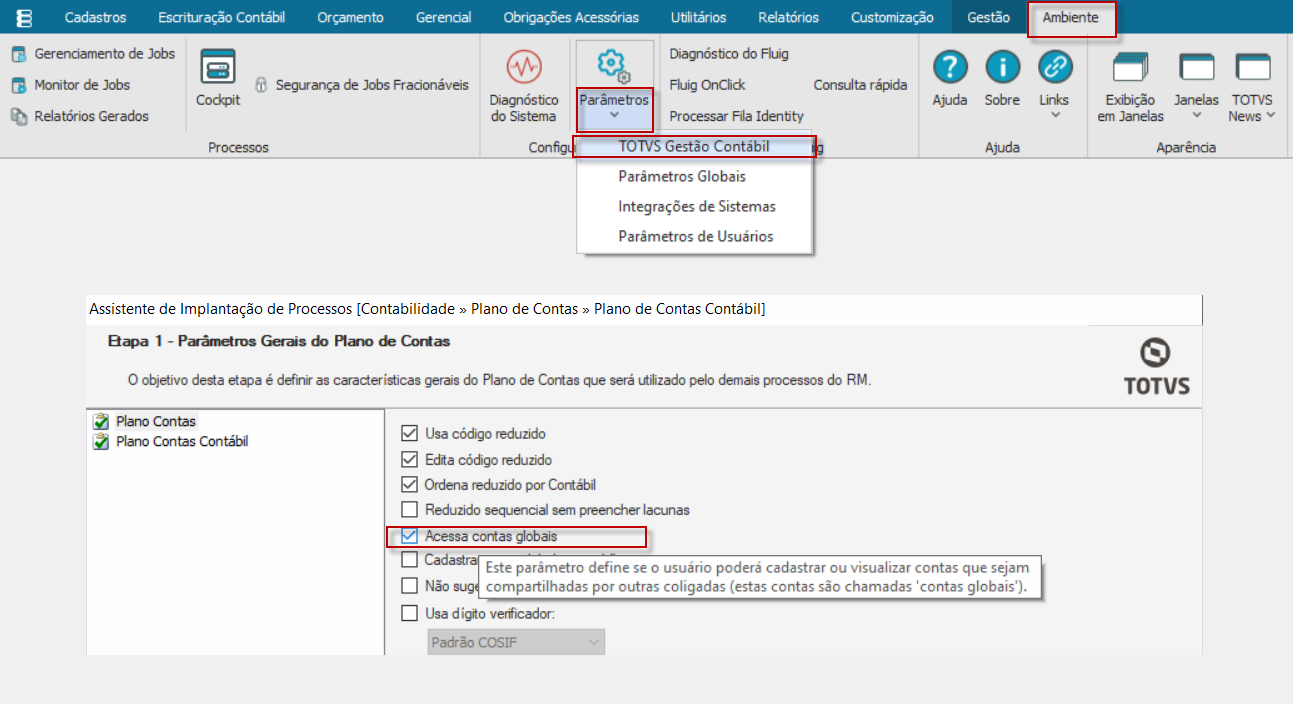Click the TOTVS logo in the wizard

[x=1157, y=366]
